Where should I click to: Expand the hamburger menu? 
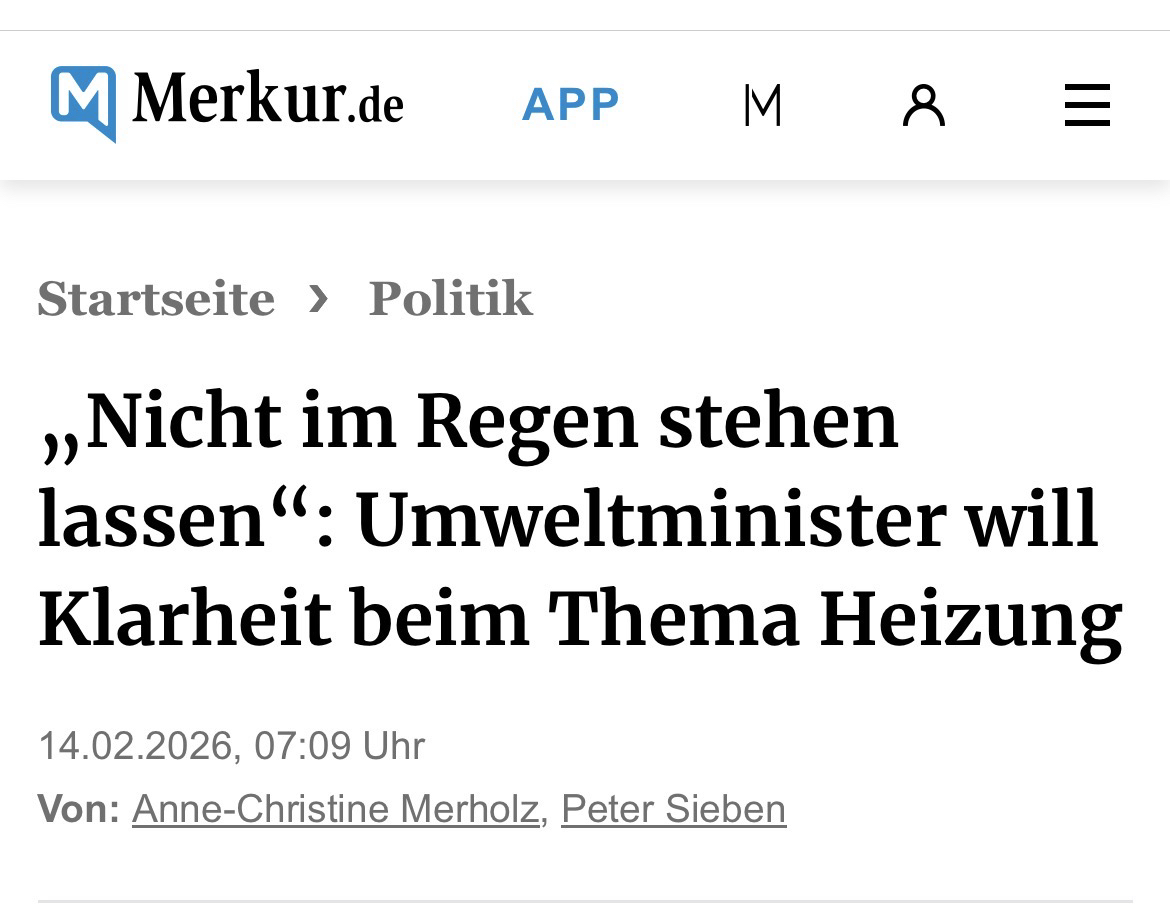(x=1087, y=105)
